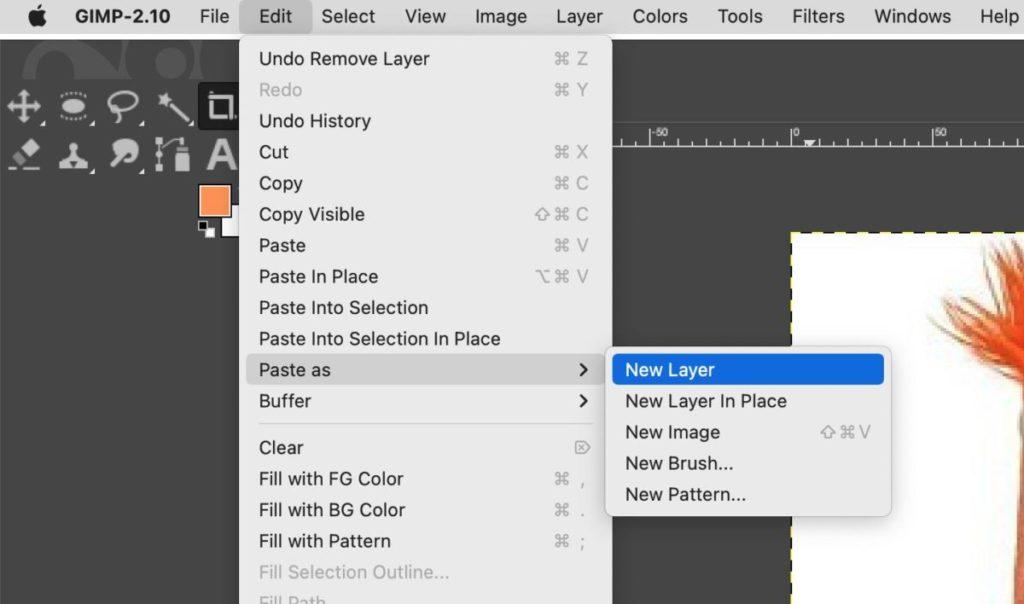This screenshot has width=1024, height=604.
Task: Select the Move tool
Action: tap(24, 106)
